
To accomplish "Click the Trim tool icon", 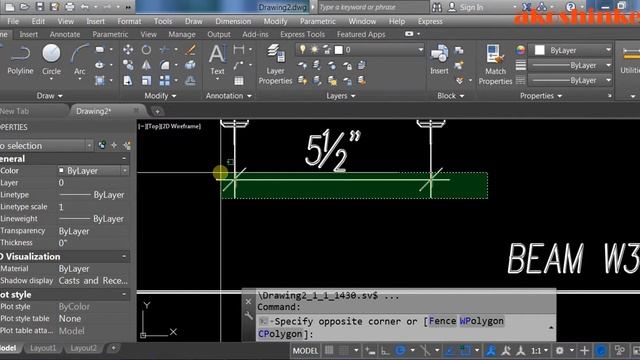I will tap(165, 50).
